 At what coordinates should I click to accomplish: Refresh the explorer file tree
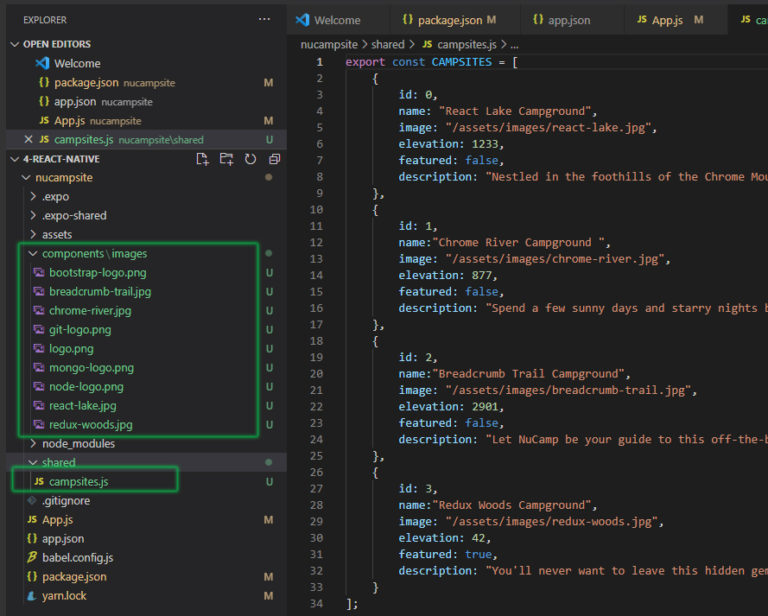point(250,159)
